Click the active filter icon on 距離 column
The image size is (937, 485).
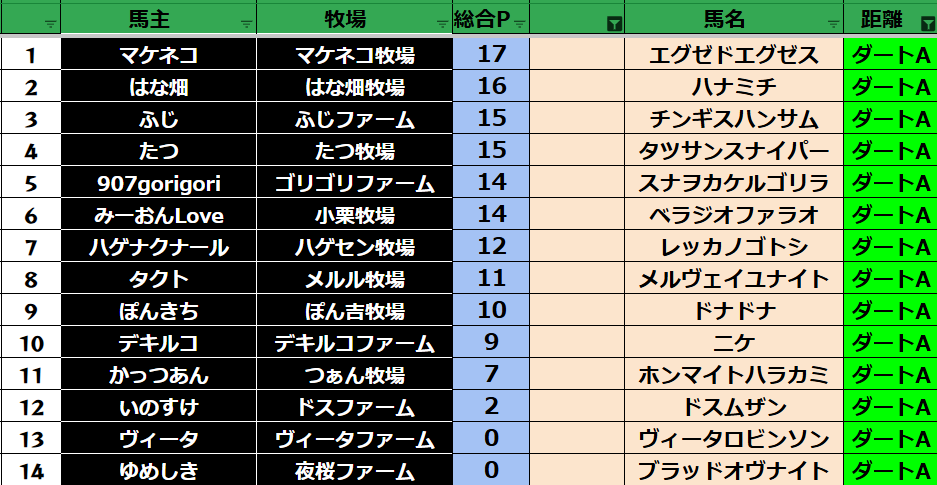(926, 23)
